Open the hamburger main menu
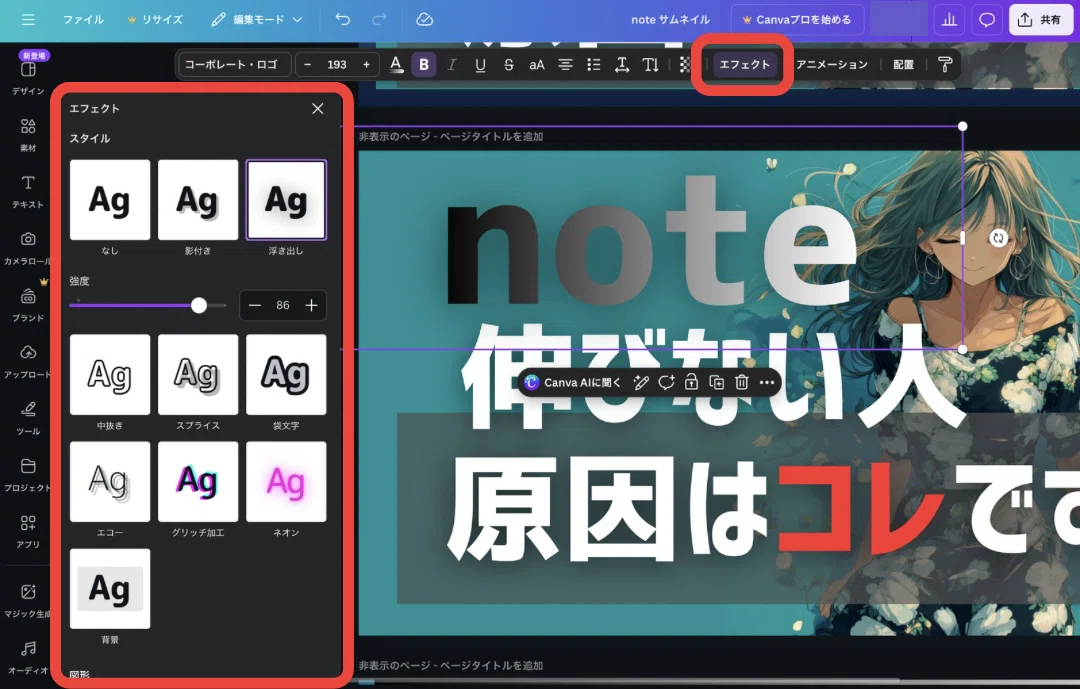 (x=28, y=20)
